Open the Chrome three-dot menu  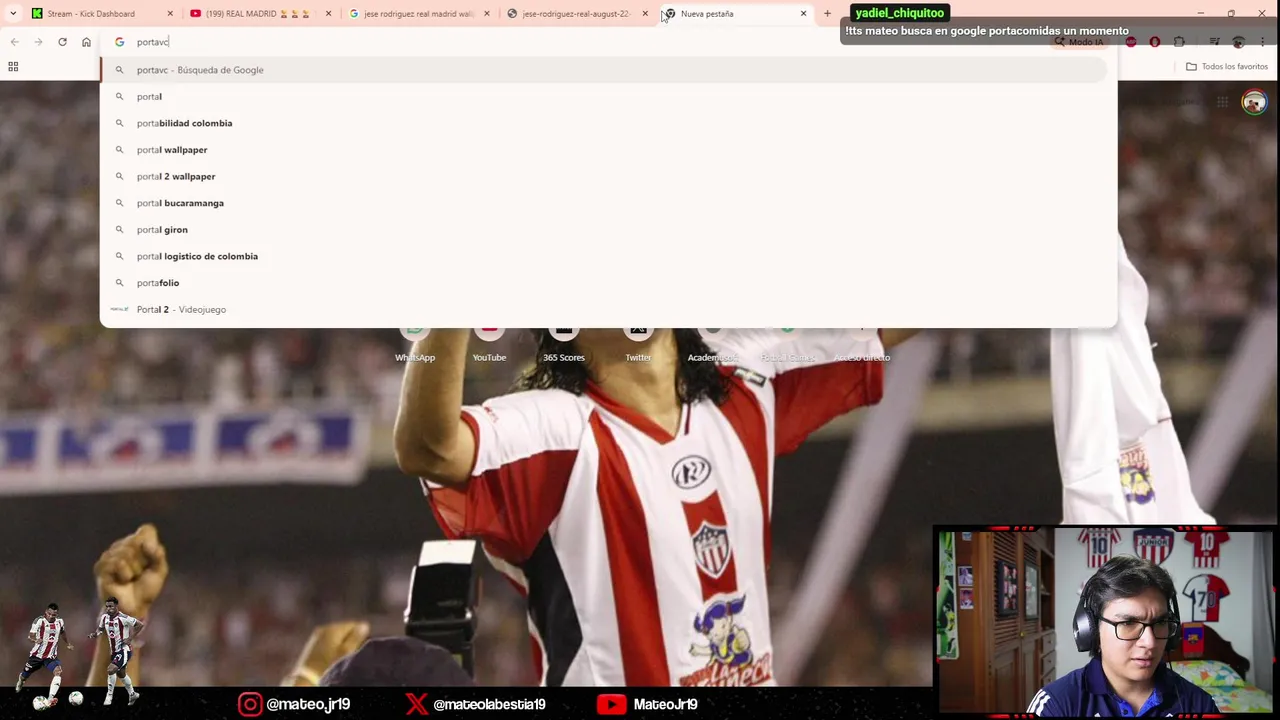coord(1263,42)
